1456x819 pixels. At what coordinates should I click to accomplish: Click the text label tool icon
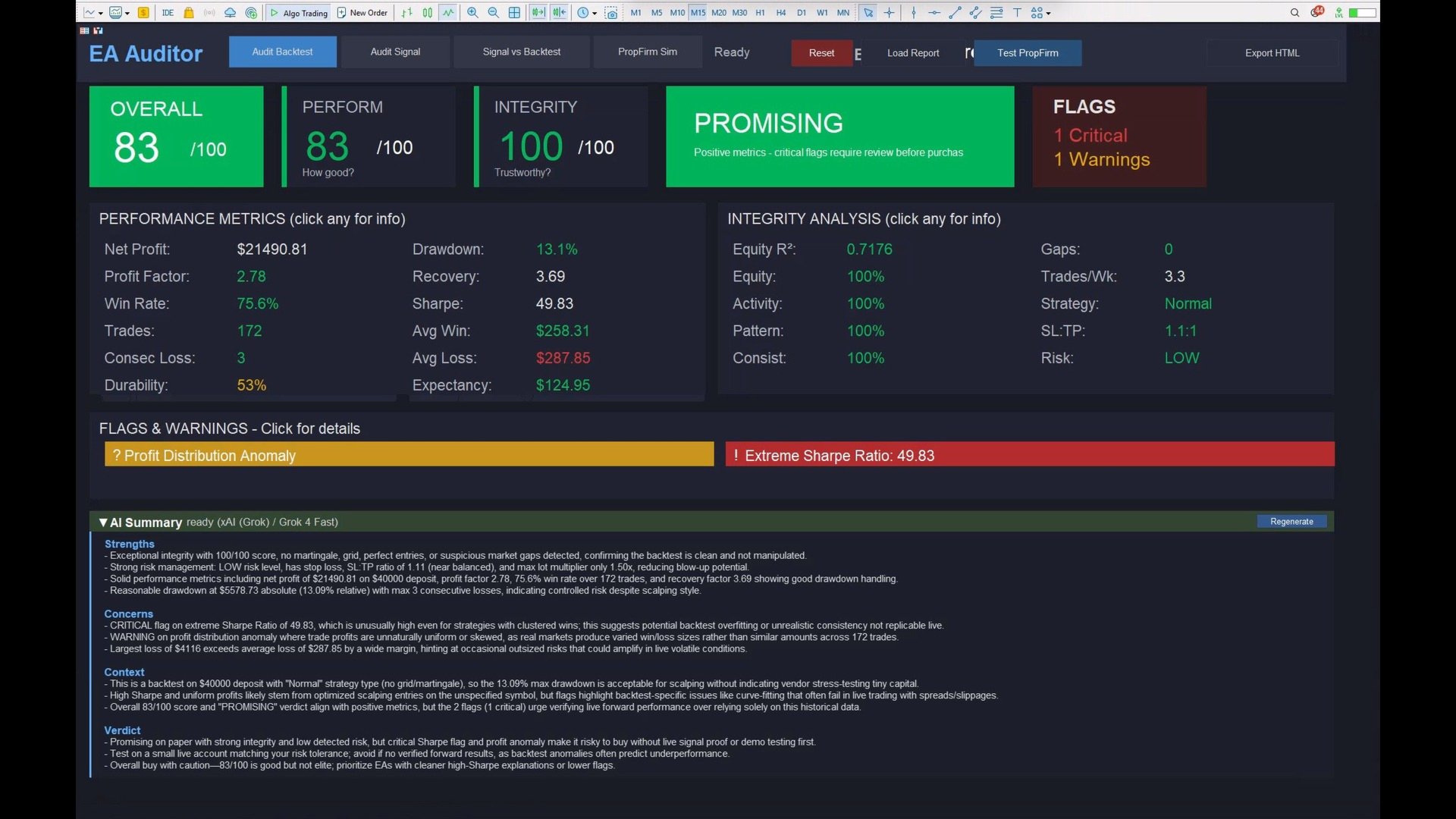click(1017, 12)
